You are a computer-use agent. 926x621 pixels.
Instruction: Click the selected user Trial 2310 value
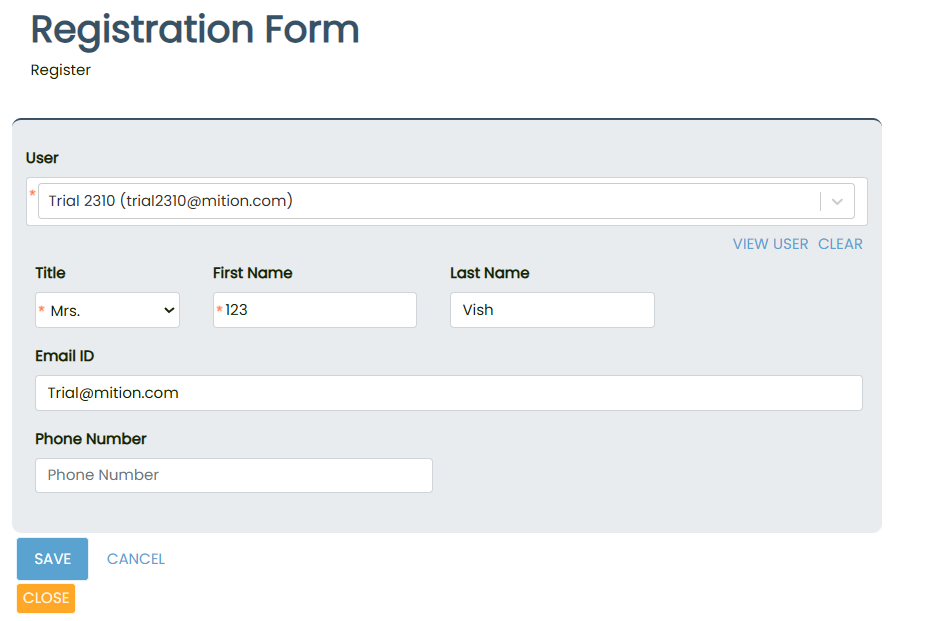point(171,201)
